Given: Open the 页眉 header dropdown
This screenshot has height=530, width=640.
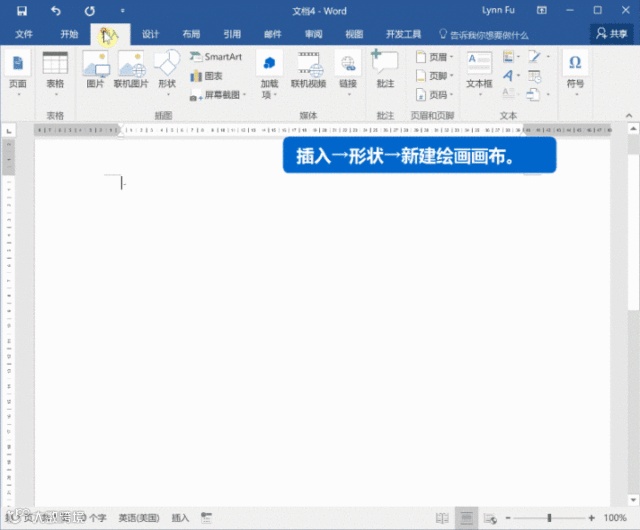Looking at the screenshot, I should (x=435, y=57).
